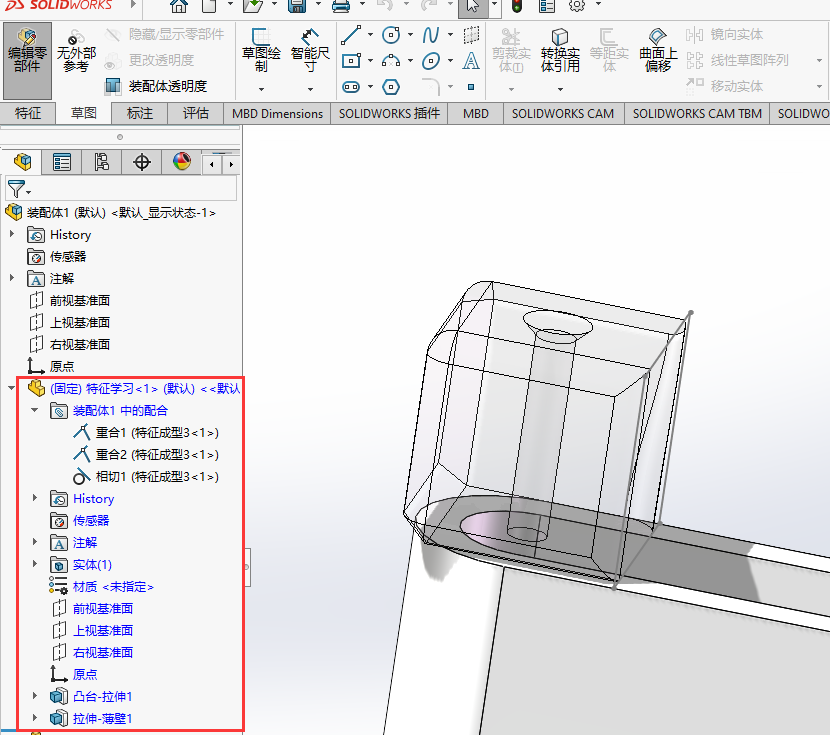Screen dimensions: 830x735
Task: Select mate 重合2 (特征成型3<1>)
Action: click(x=146, y=455)
